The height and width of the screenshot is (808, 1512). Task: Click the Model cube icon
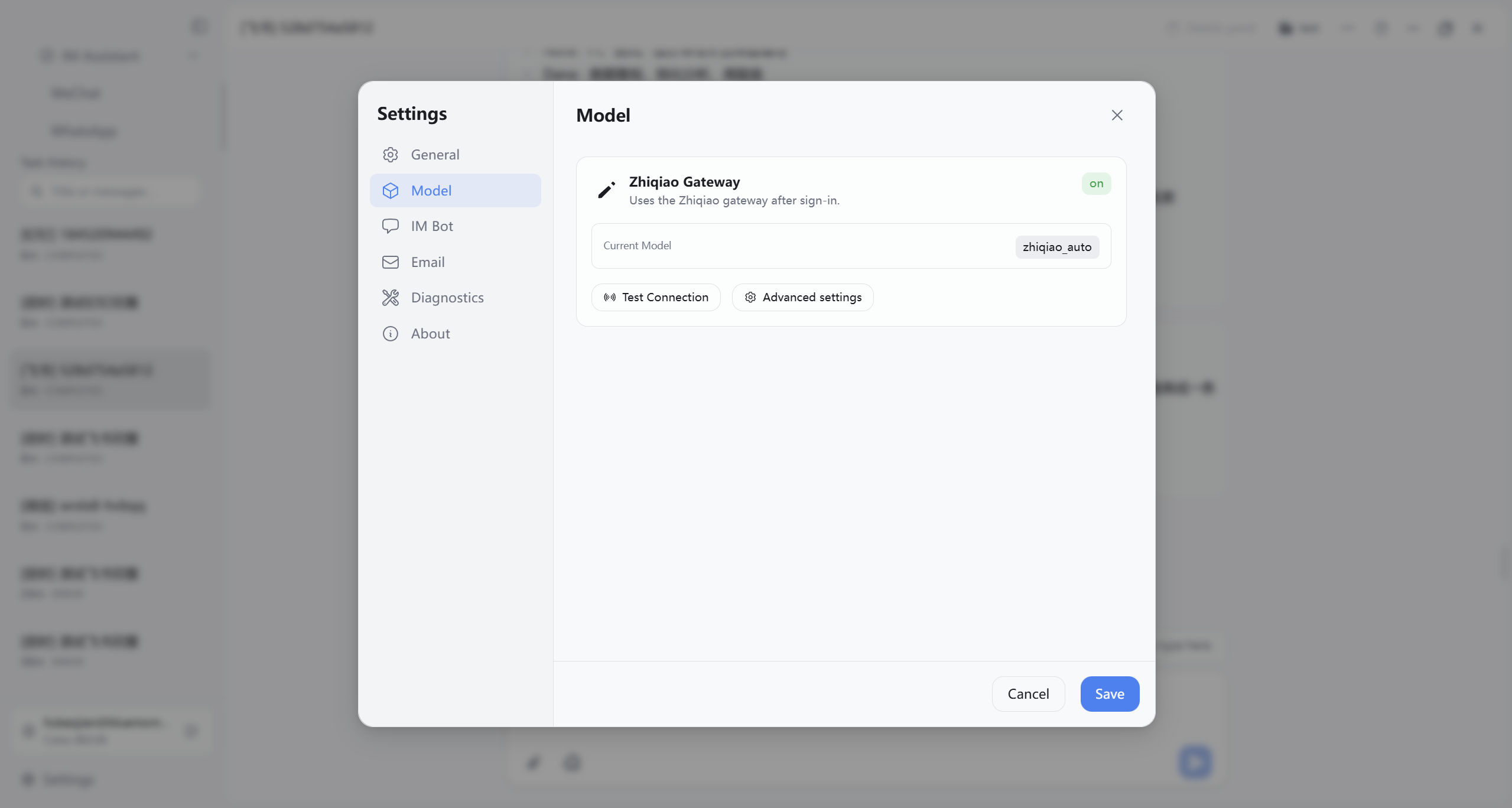pyautogui.click(x=390, y=190)
